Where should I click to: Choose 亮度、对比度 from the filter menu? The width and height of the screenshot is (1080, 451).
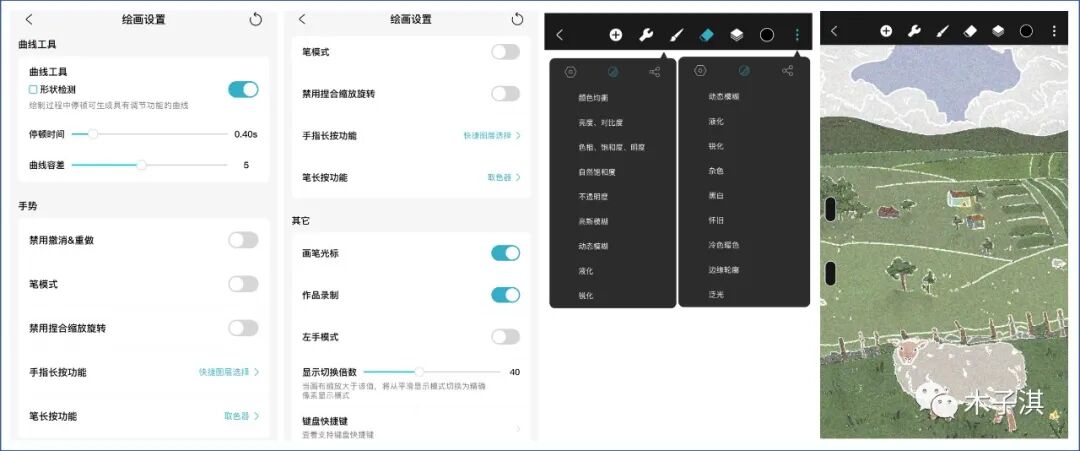601,123
